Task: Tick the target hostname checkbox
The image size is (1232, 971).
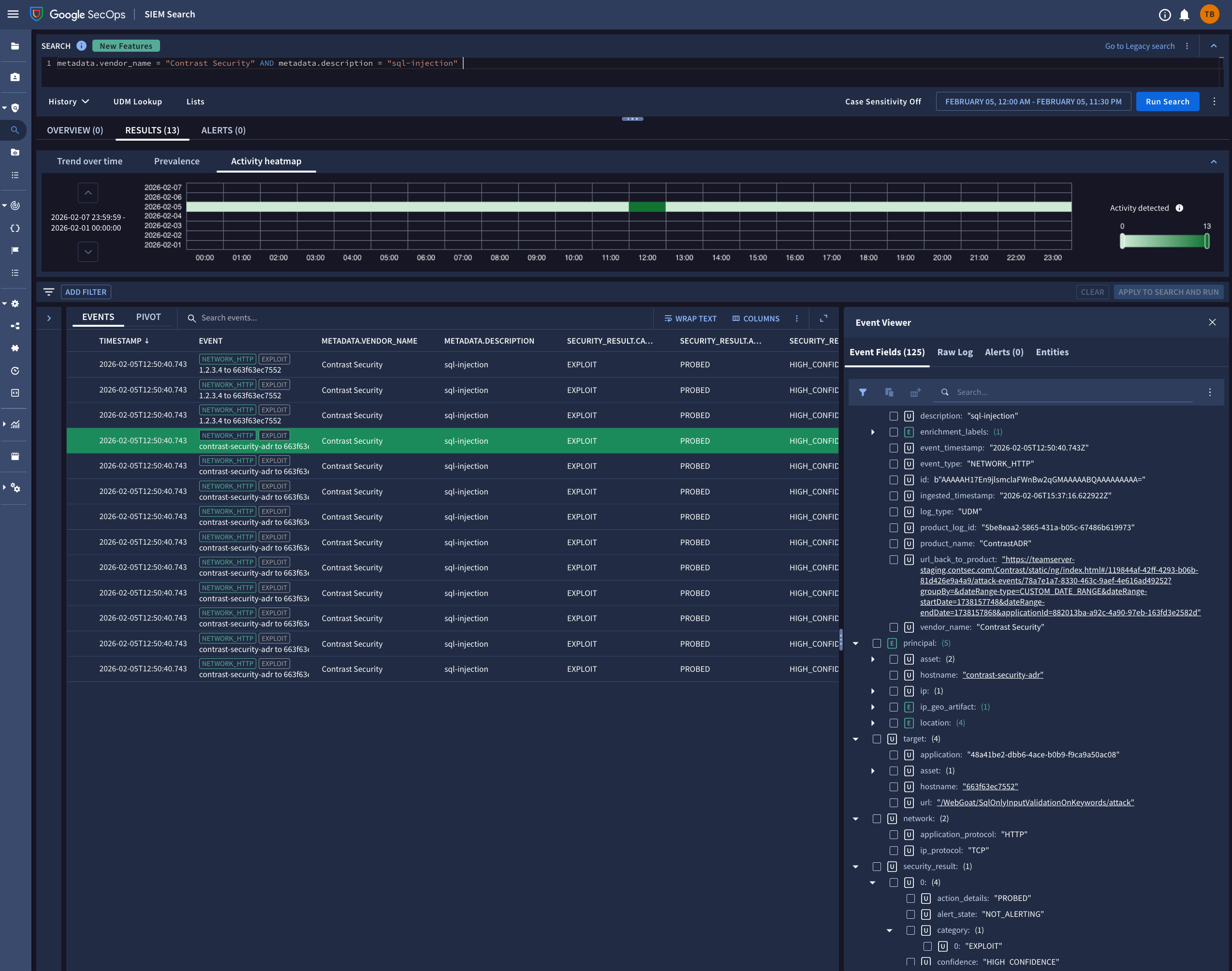Action: click(x=894, y=787)
